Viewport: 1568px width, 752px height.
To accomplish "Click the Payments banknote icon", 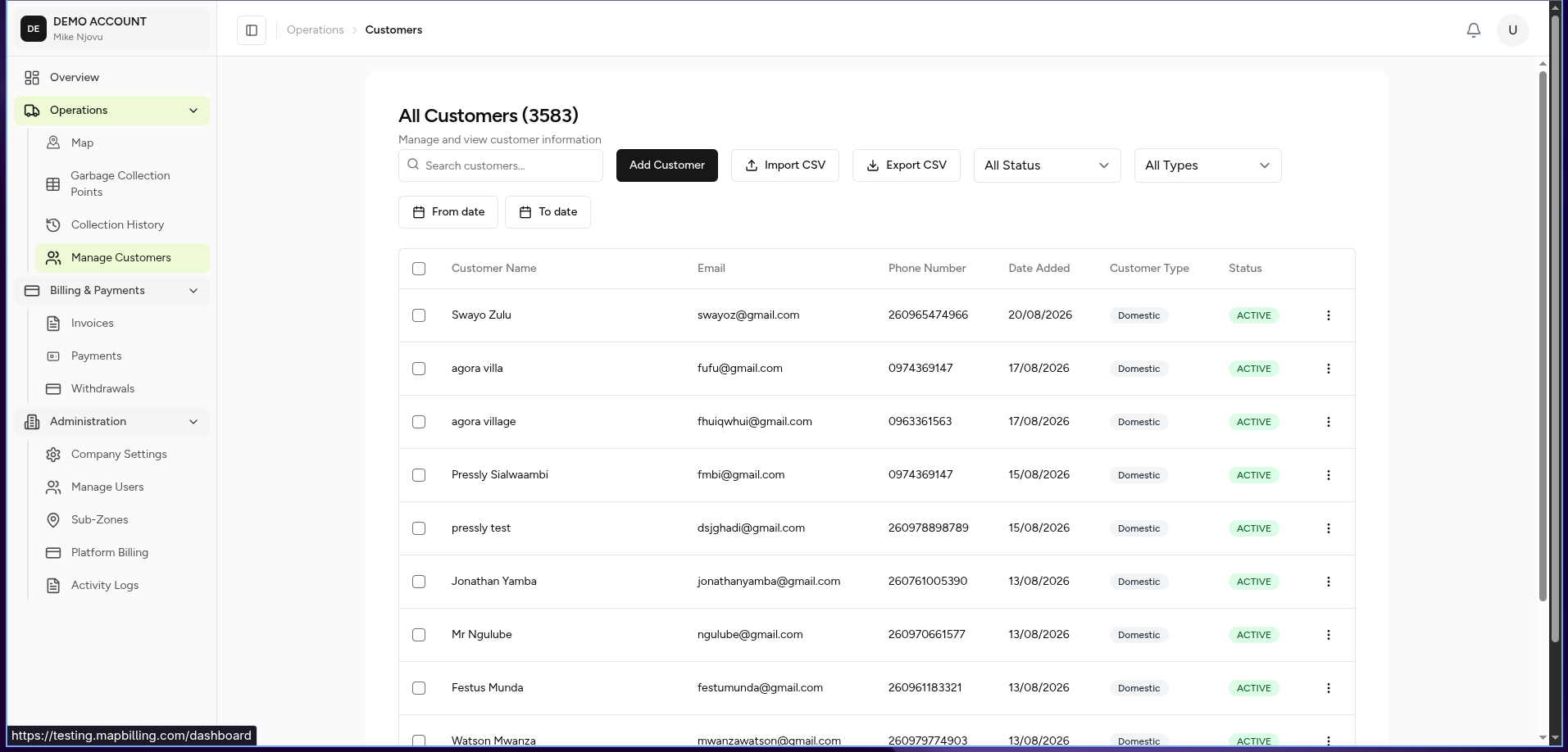I will click(53, 356).
